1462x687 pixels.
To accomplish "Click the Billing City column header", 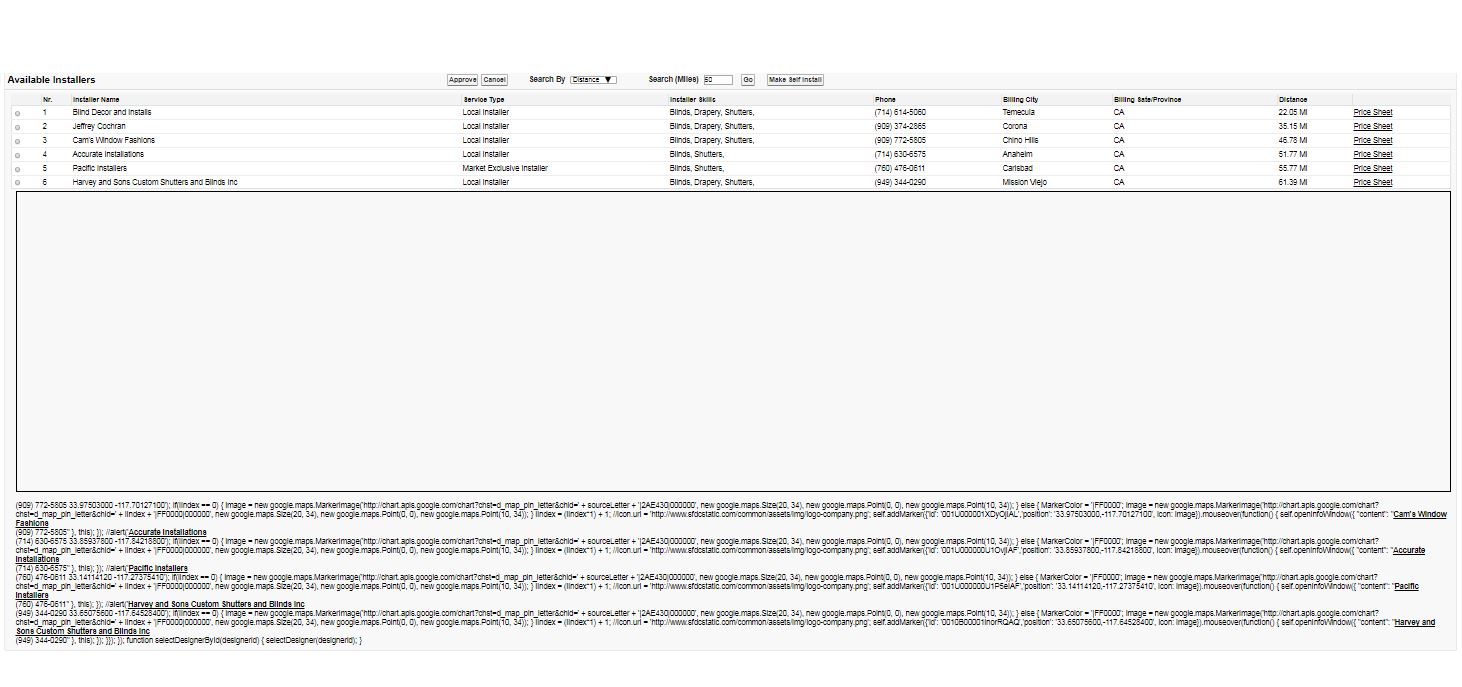I will [1020, 100].
